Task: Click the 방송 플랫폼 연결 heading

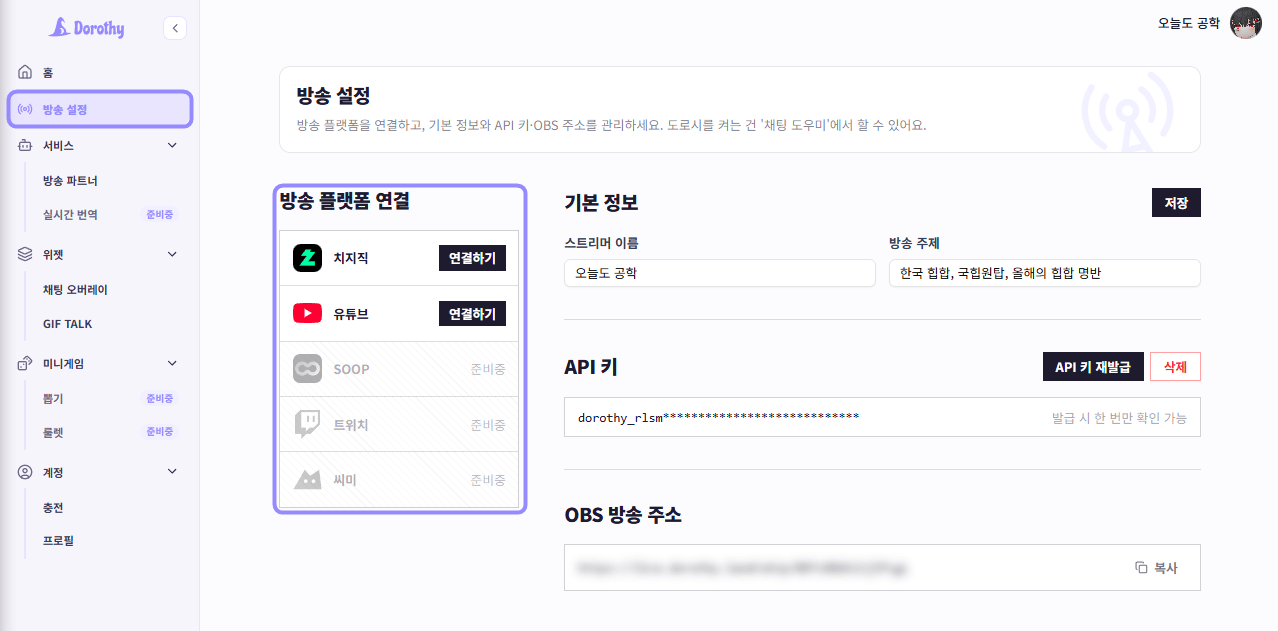Action: [x=345, y=201]
